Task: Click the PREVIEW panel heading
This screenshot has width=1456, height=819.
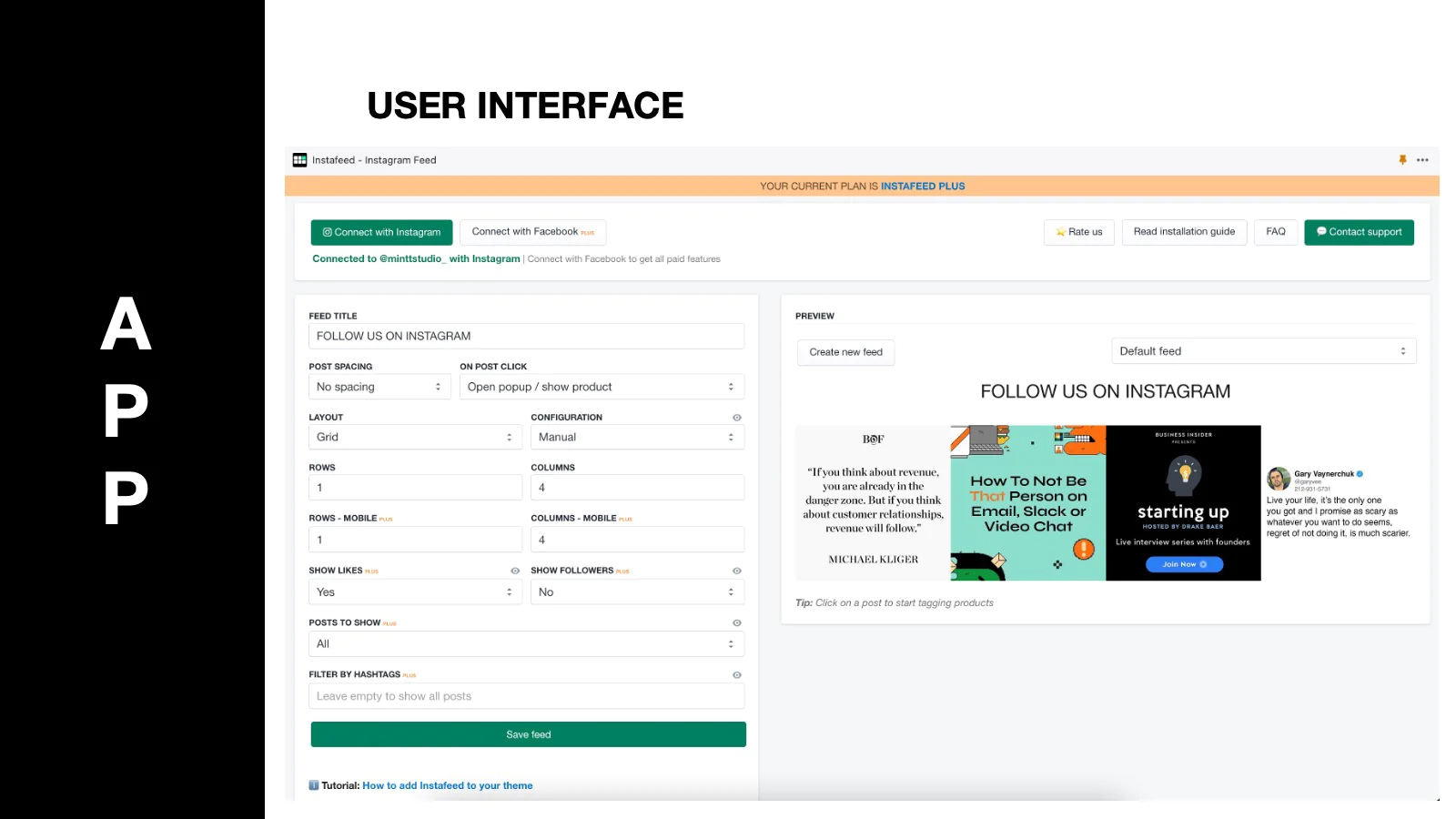Action: (814, 317)
